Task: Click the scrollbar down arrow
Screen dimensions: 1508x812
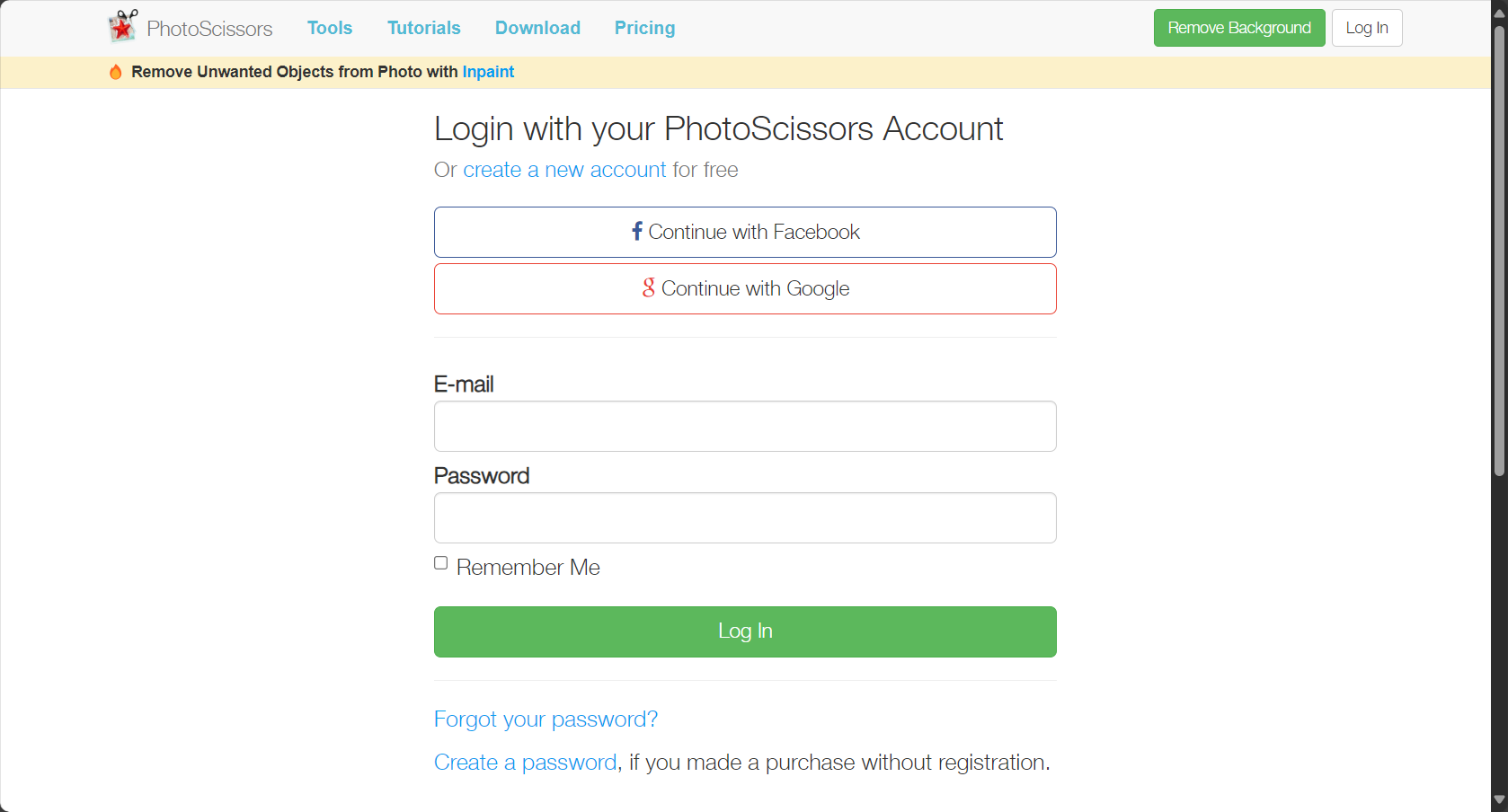Action: coord(1499,799)
